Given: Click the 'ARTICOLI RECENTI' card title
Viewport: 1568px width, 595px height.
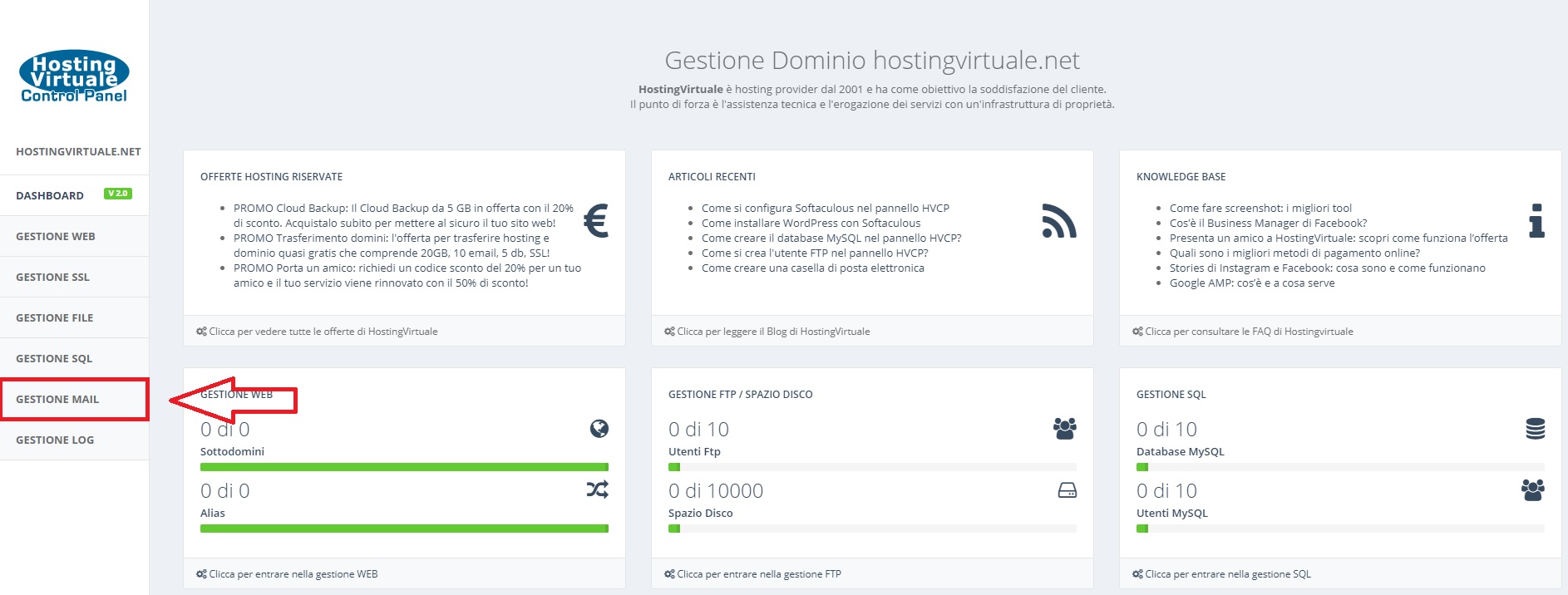Looking at the screenshot, I should 712,177.
